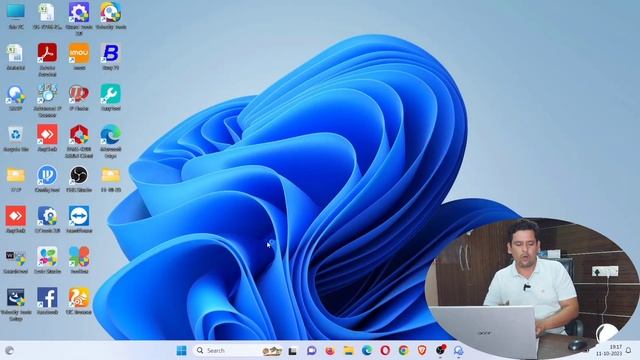Open the notification bell in system tray
This screenshot has height=360, width=640.
[629, 351]
